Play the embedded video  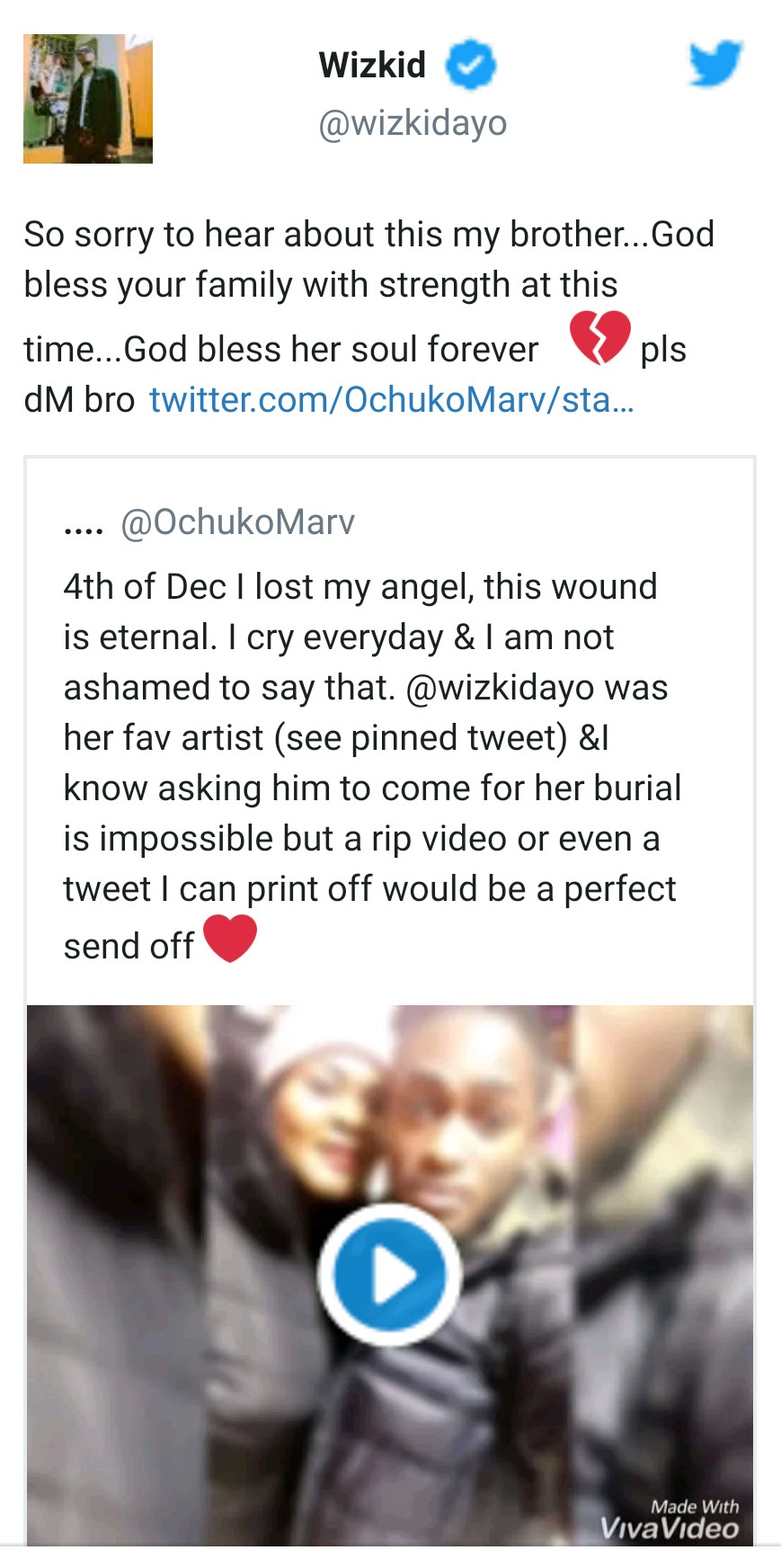tap(389, 1274)
